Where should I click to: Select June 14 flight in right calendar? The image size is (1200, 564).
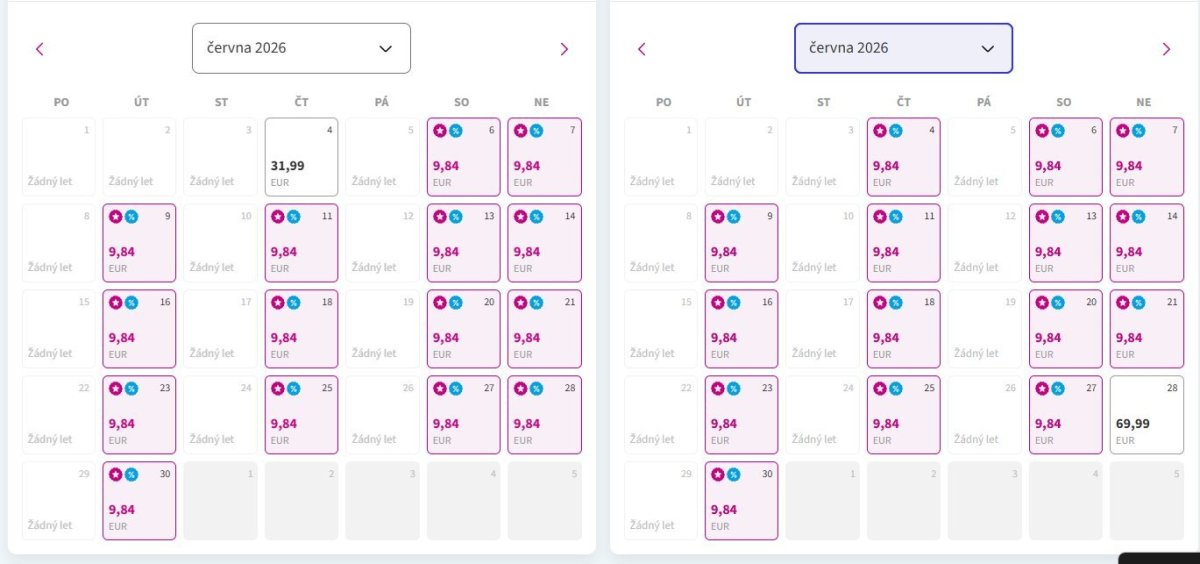tap(1146, 243)
